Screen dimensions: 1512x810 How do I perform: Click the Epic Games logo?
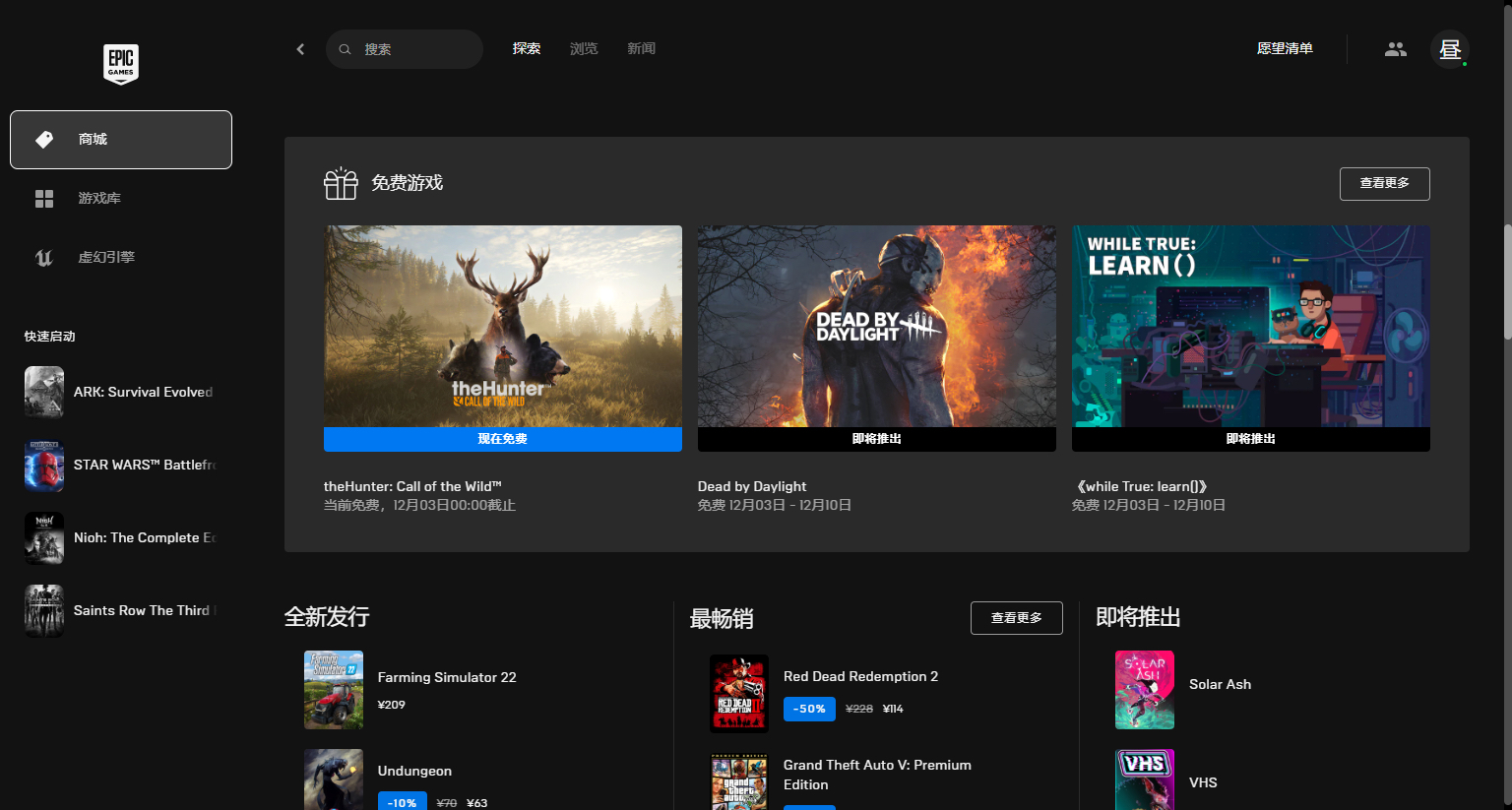pos(121,64)
